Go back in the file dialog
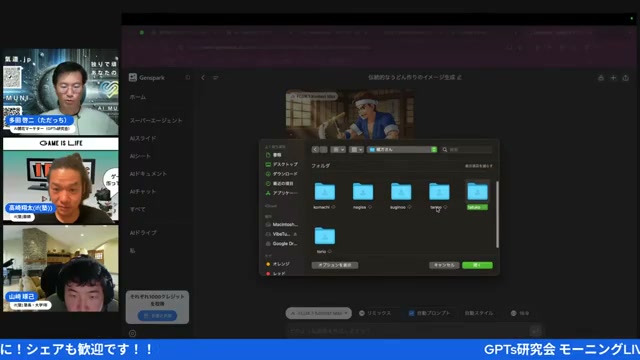 click(315, 150)
